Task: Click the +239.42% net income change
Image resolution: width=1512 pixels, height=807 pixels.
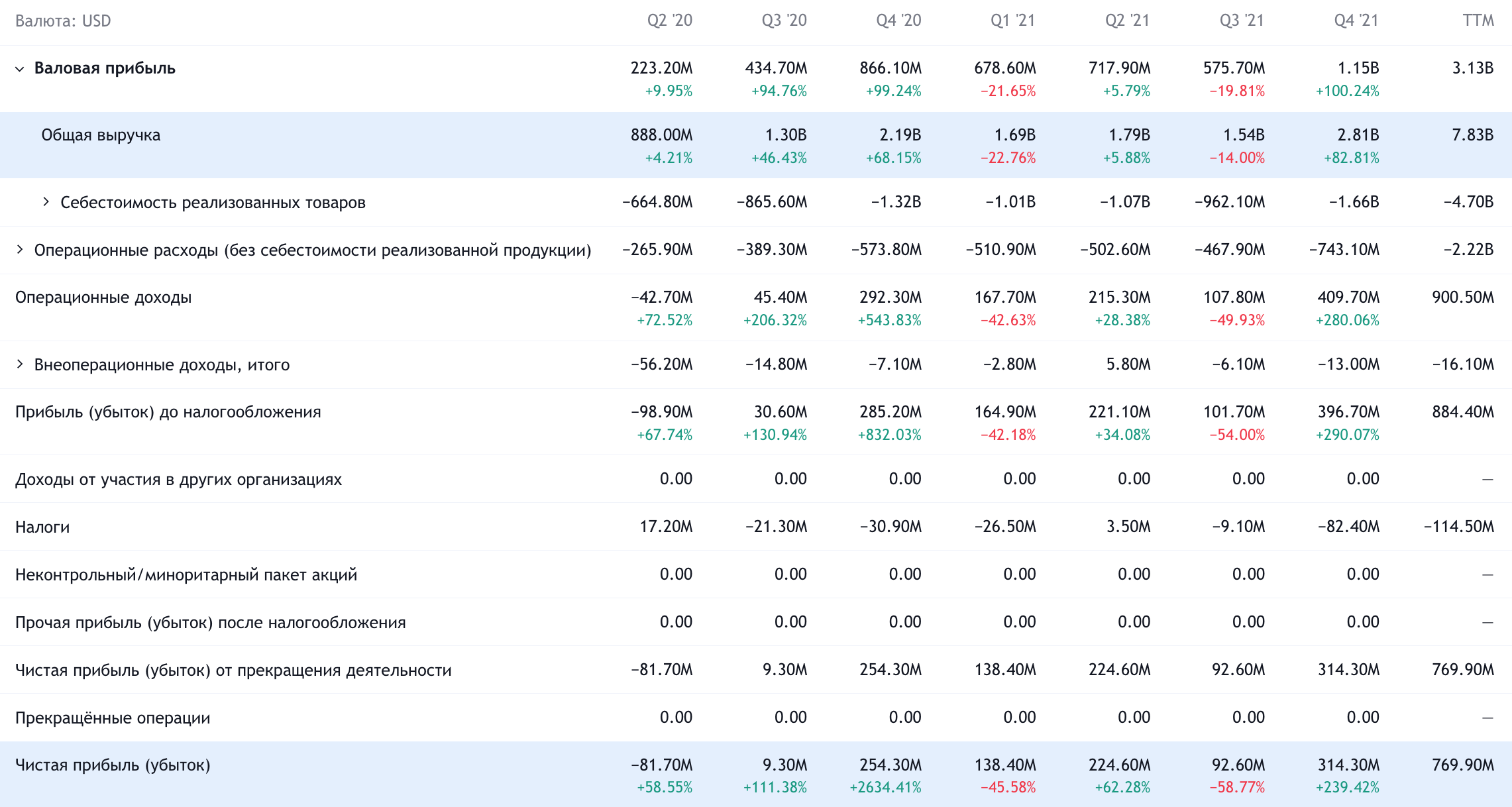Action: pos(1348,788)
